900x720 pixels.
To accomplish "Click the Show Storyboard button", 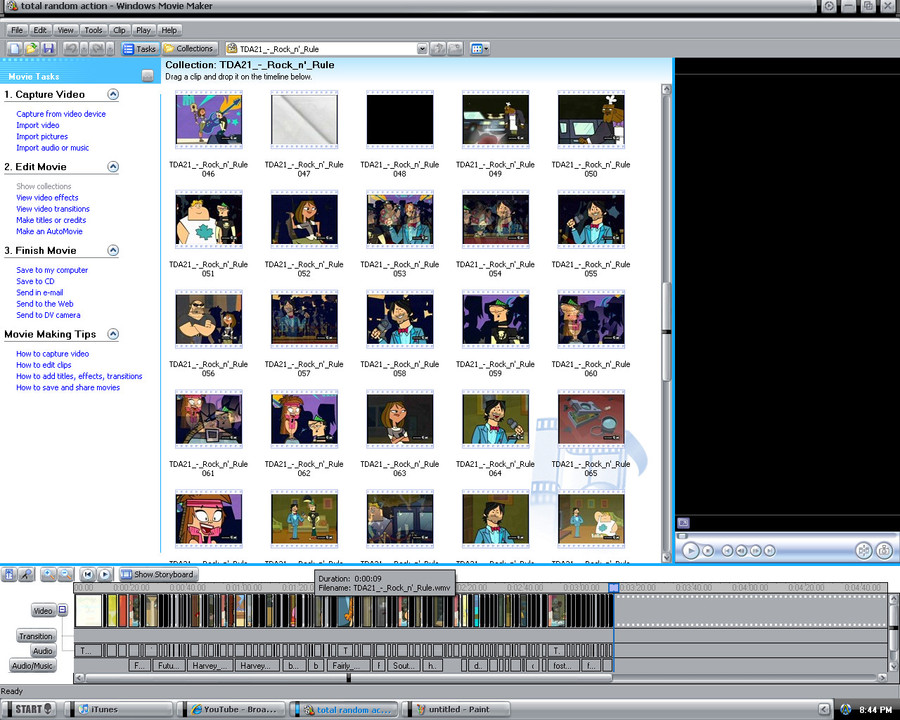I will (x=157, y=574).
